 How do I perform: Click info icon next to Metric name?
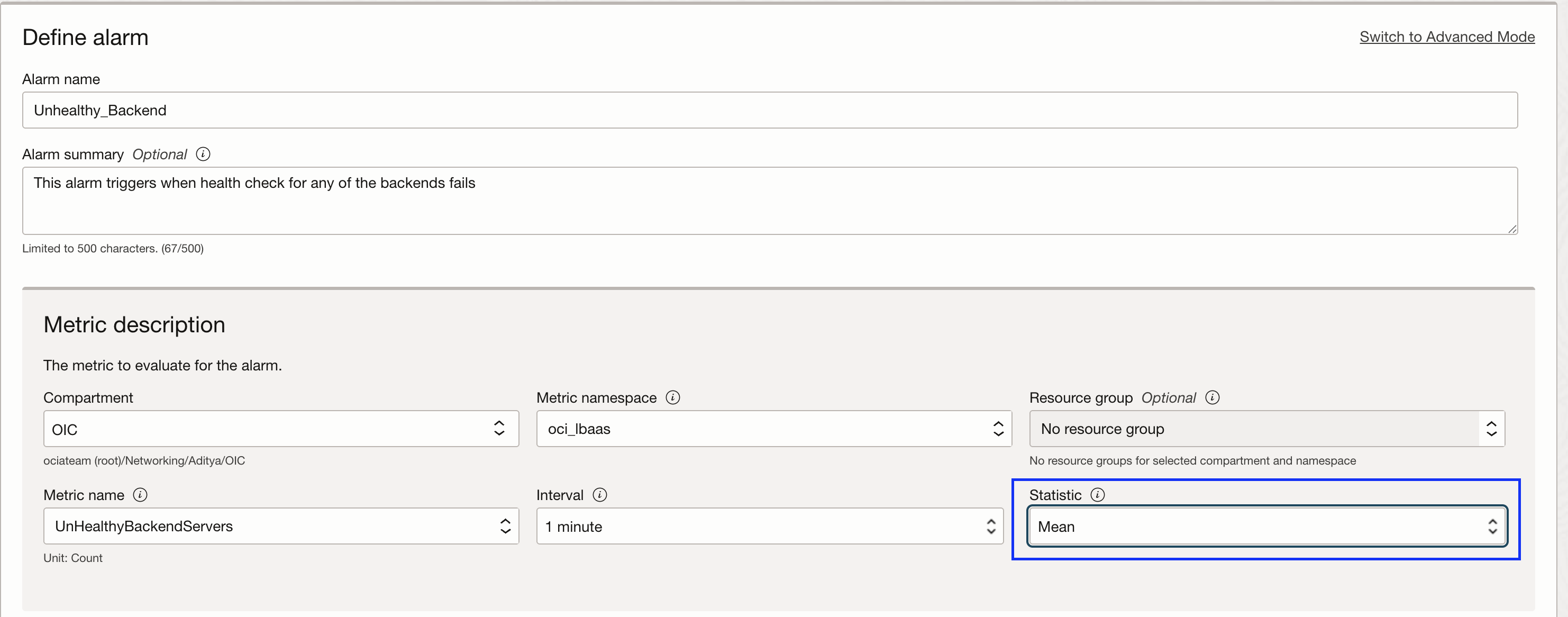(140, 495)
